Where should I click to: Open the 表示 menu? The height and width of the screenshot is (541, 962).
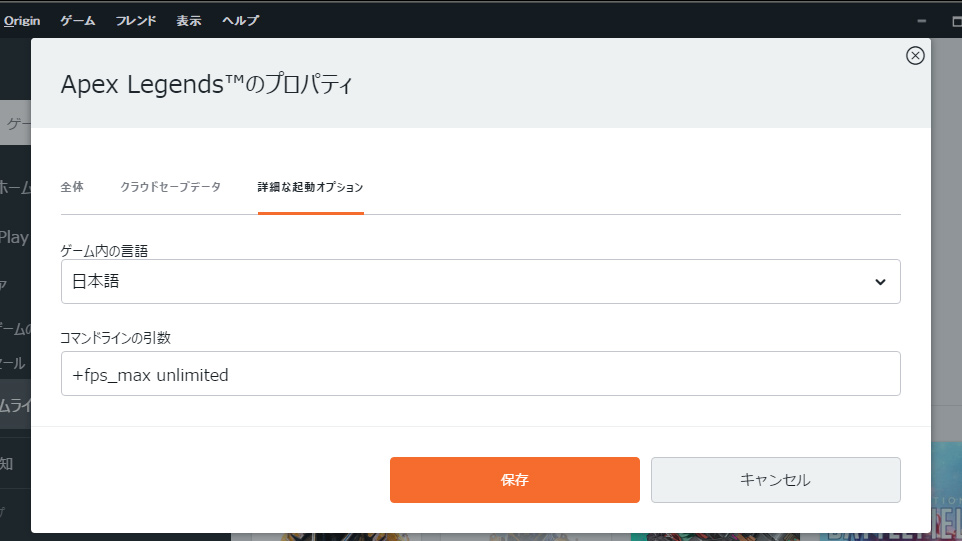pos(188,20)
